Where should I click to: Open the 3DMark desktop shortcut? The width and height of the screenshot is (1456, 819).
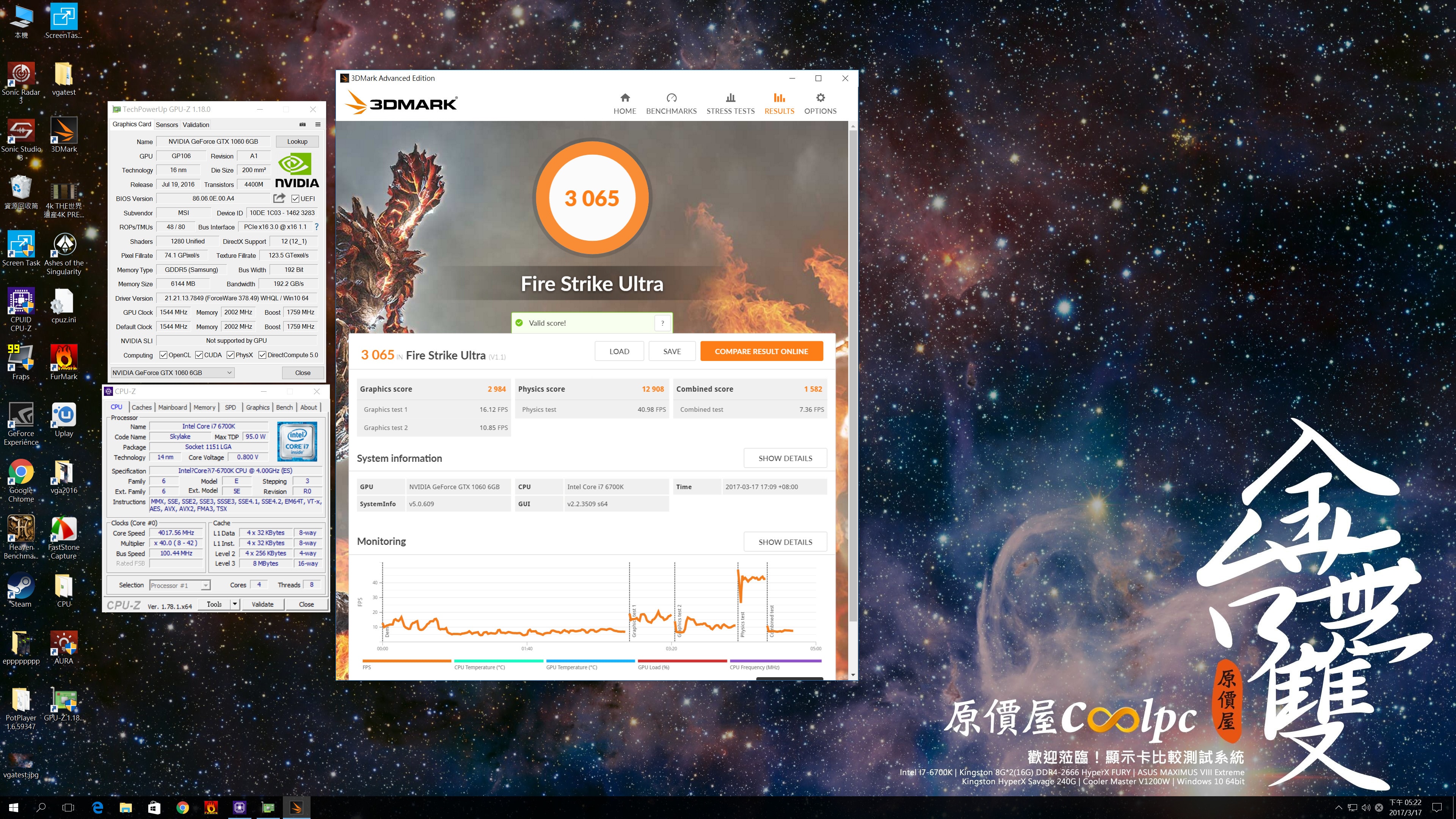(x=63, y=135)
